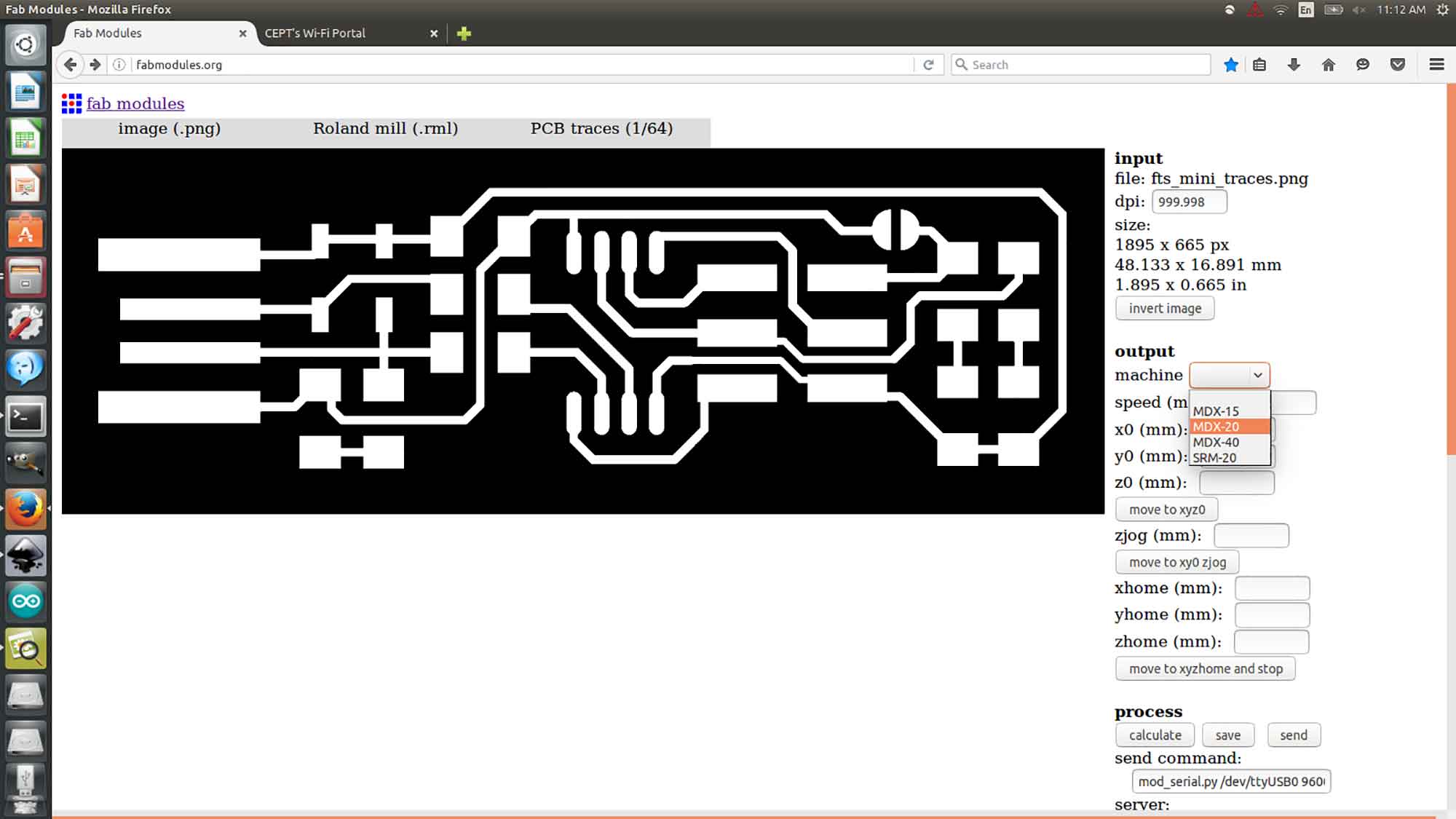
Task: Open the sound volume indicator
Action: tap(1358, 9)
